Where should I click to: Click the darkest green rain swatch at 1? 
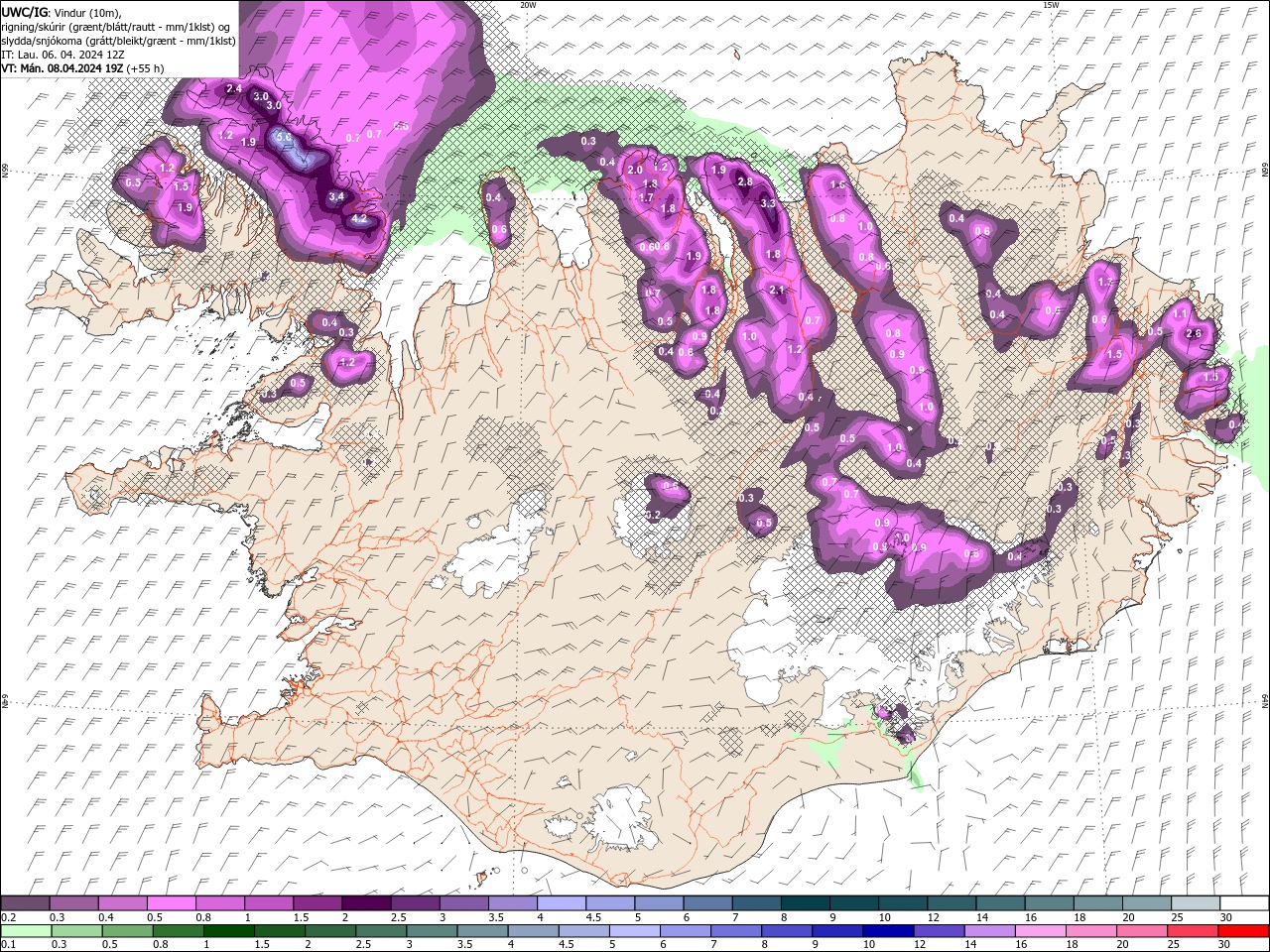(x=228, y=931)
